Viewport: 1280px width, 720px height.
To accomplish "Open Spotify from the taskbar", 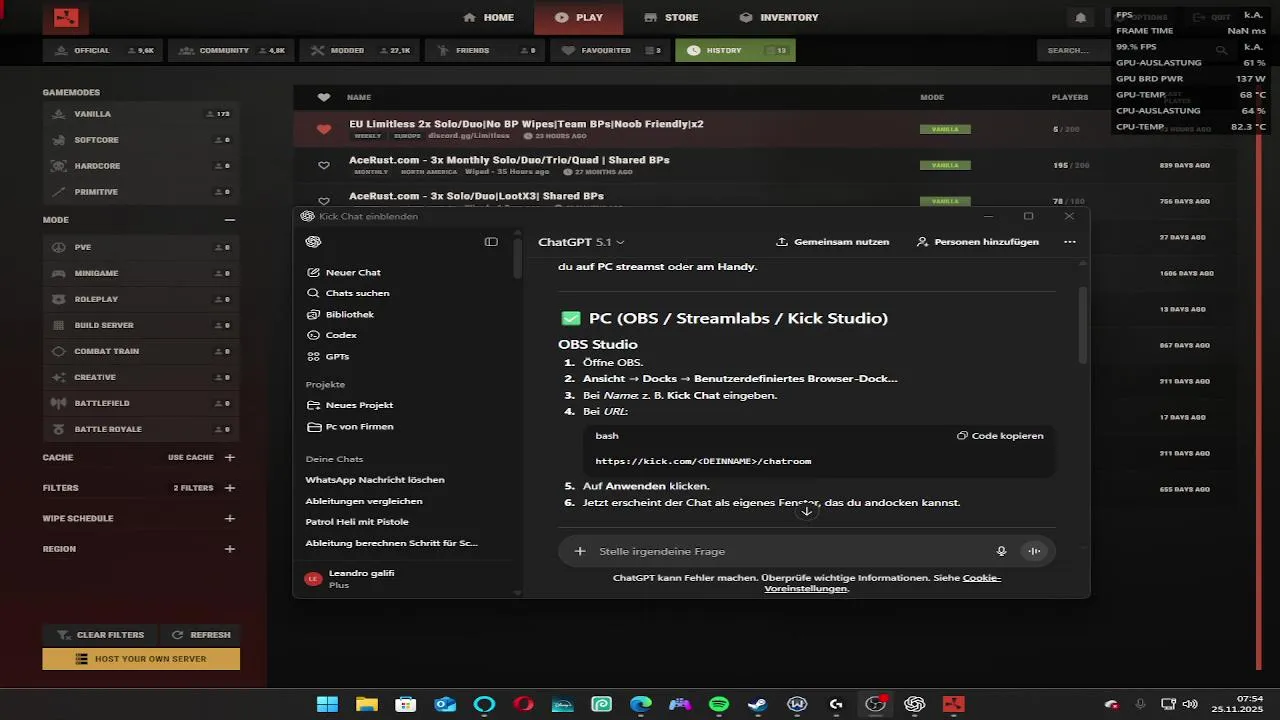I will 718,704.
